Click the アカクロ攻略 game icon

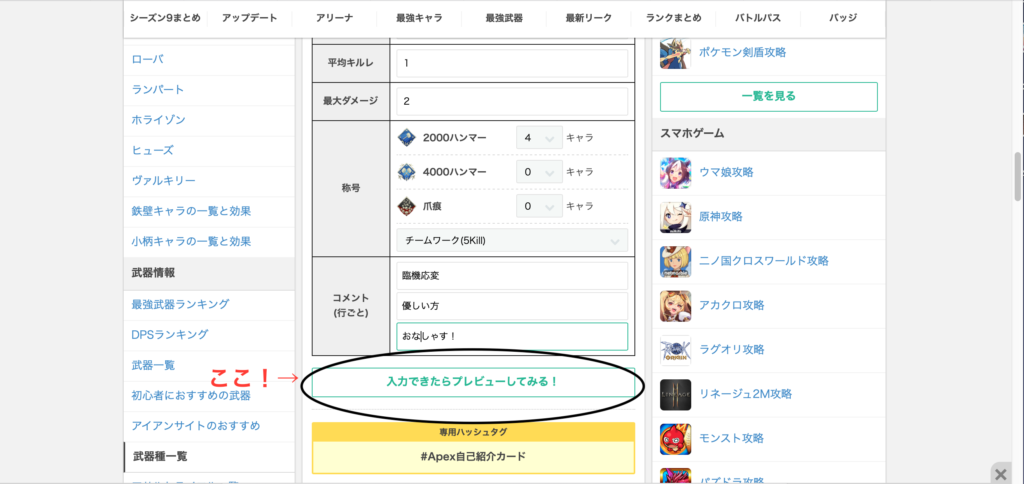[675, 306]
